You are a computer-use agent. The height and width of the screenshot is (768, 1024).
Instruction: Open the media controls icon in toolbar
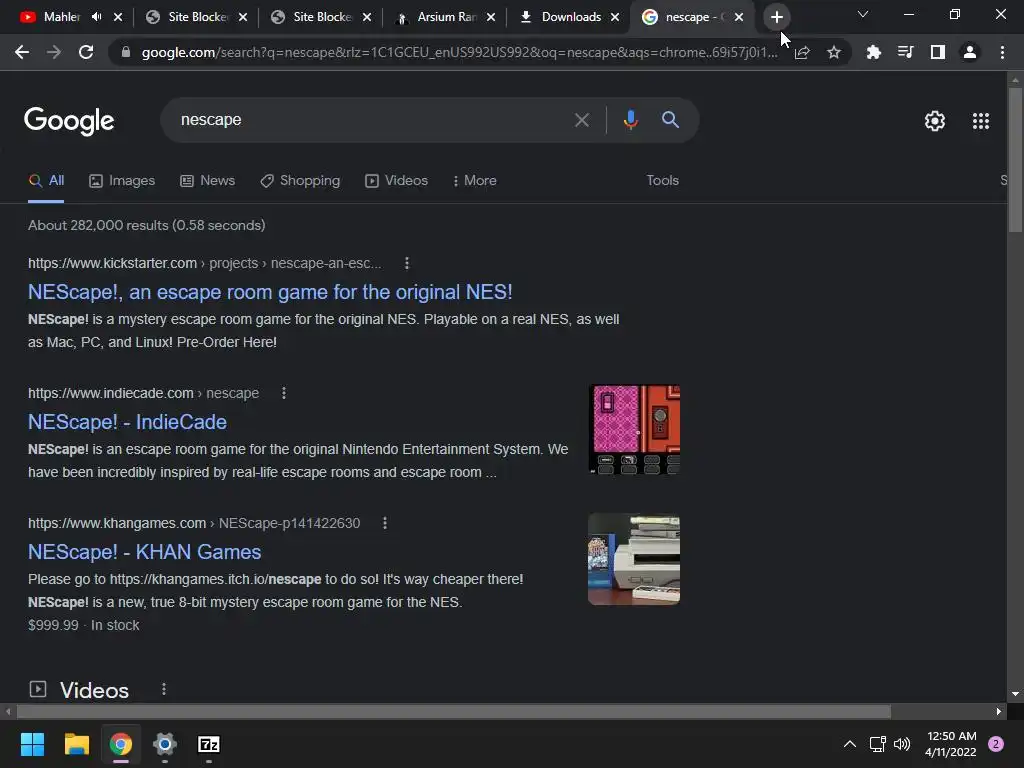905,52
